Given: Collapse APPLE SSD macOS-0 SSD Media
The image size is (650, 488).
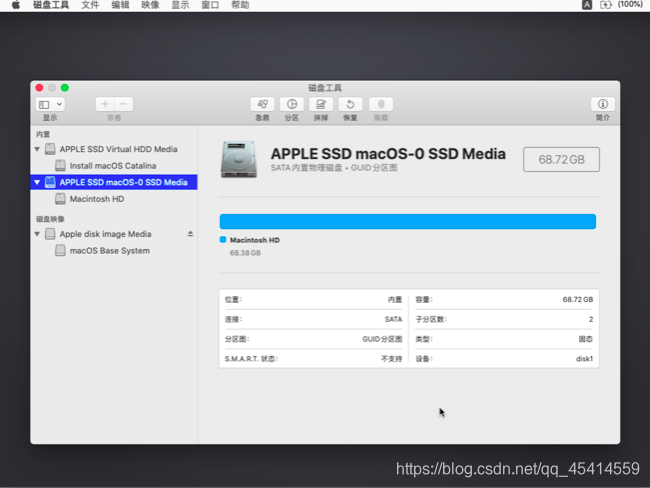Looking at the screenshot, I should (x=37, y=182).
